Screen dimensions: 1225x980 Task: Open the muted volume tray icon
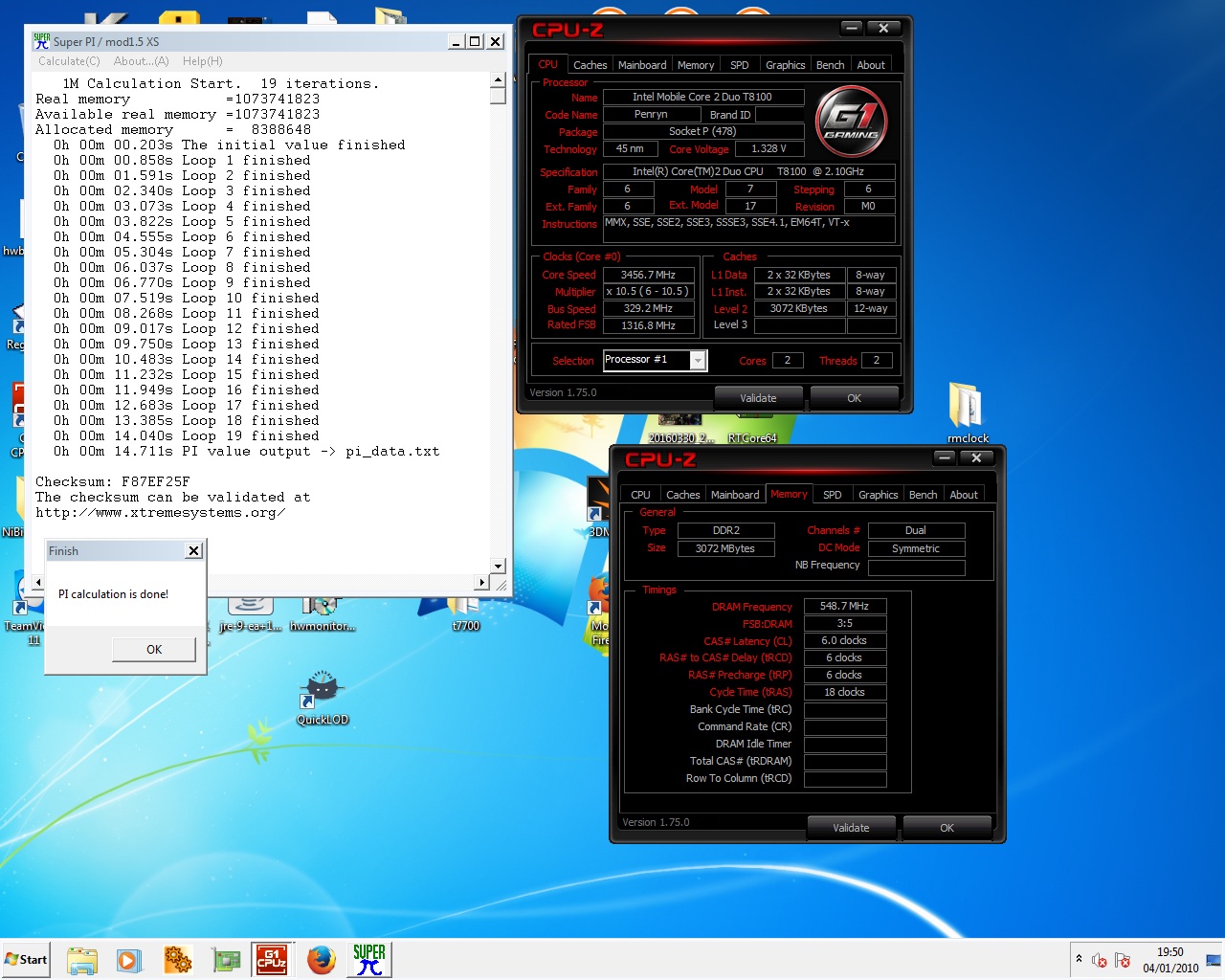point(1100,960)
